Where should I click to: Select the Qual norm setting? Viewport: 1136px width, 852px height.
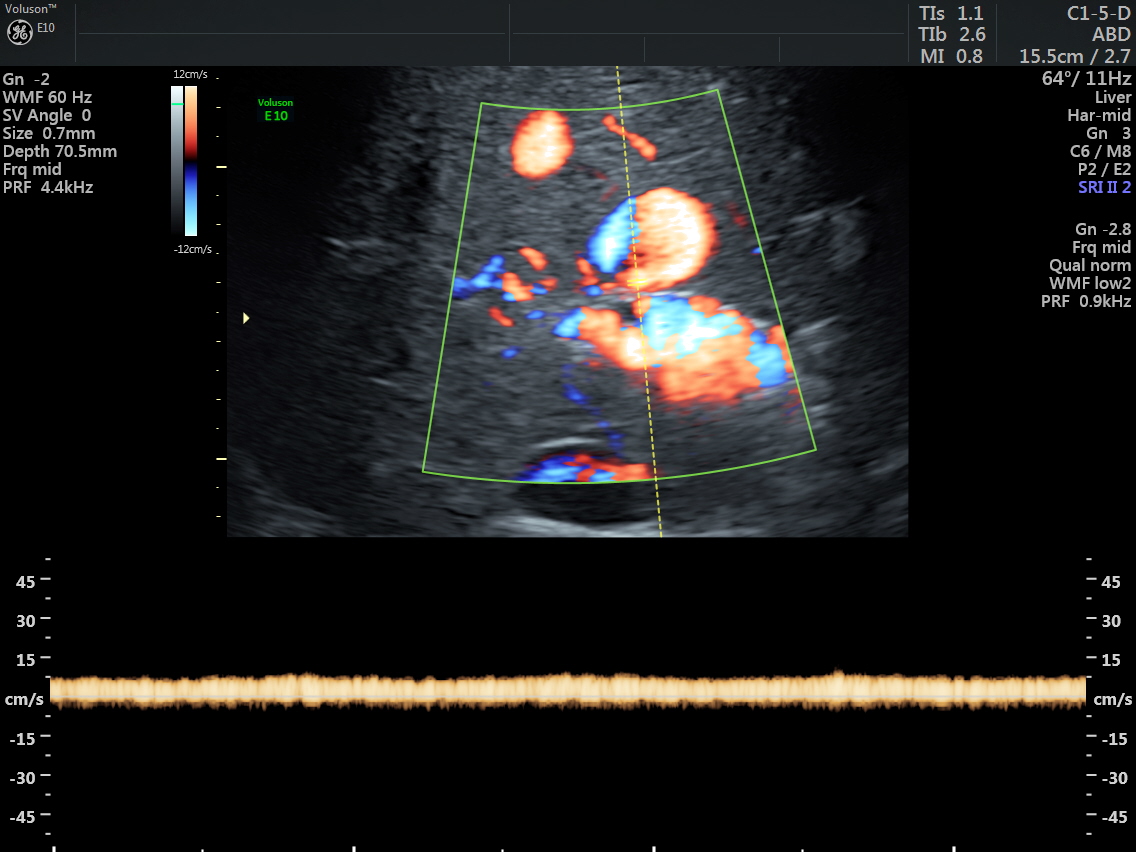[x=1090, y=265]
